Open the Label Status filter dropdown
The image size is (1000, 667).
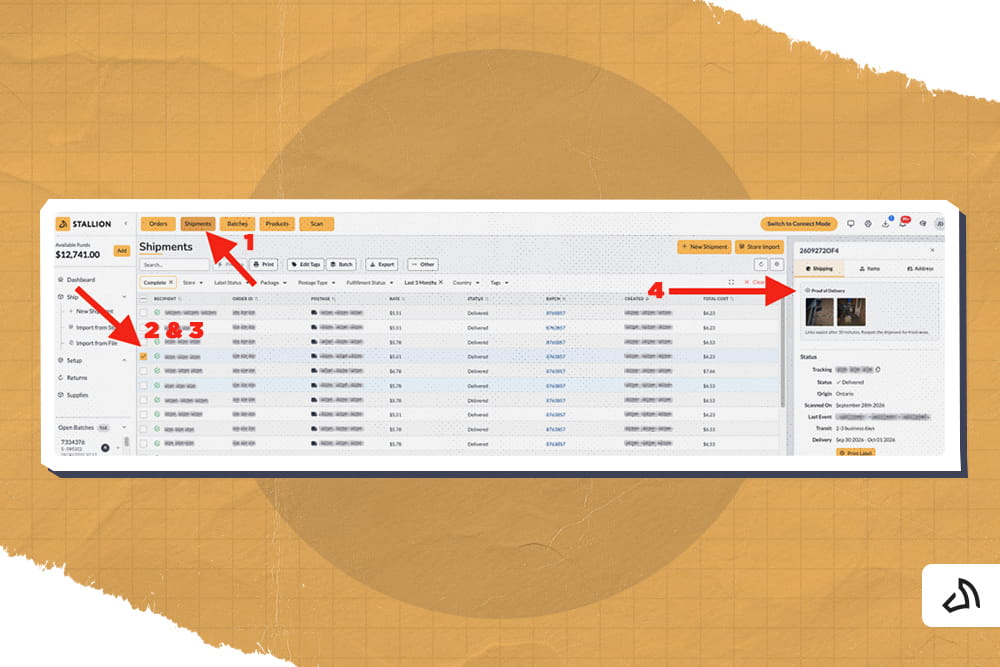(x=231, y=282)
